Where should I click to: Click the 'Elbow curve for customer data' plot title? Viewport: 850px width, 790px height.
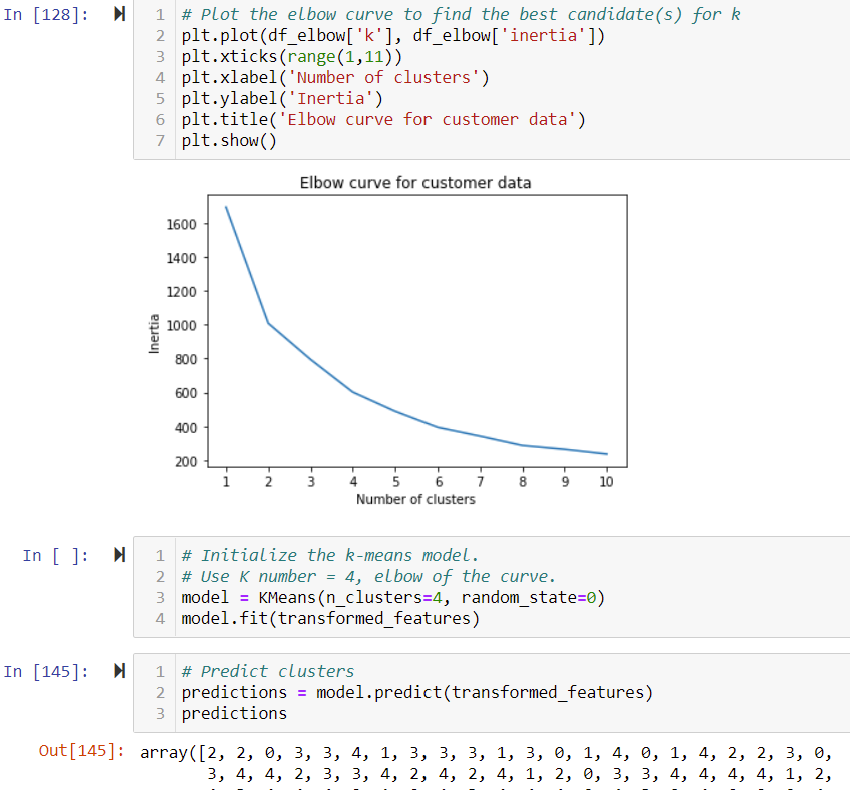click(415, 183)
